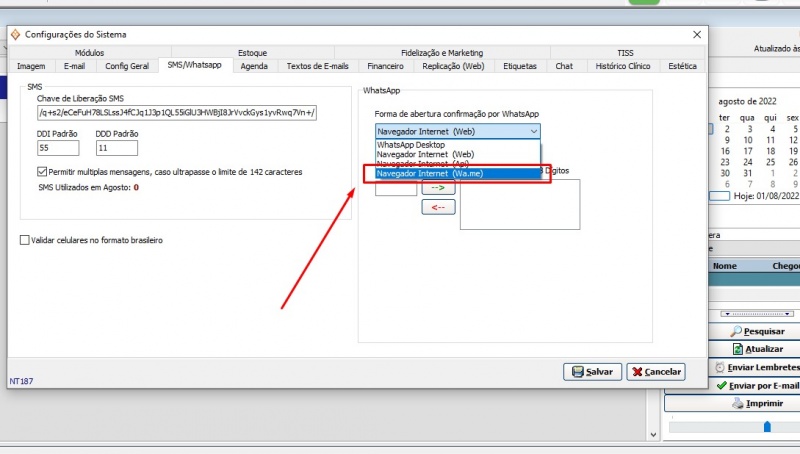Image resolution: width=800 pixels, height=454 pixels.
Task: Click the Pesquisar magnifier button
Action: tap(757, 331)
